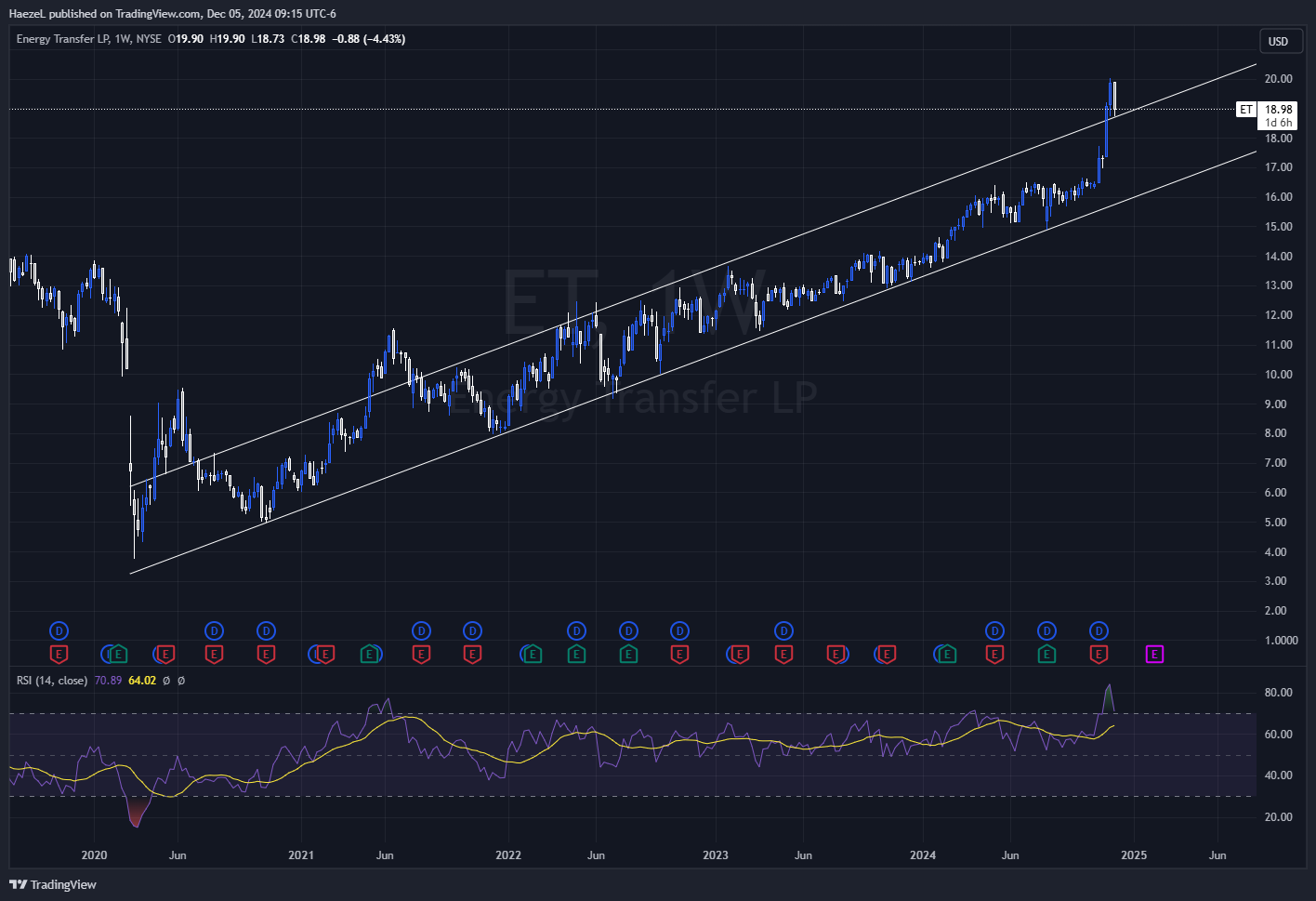Click the yellow RSI average value 64.02
1316x901 pixels.
pos(142,681)
